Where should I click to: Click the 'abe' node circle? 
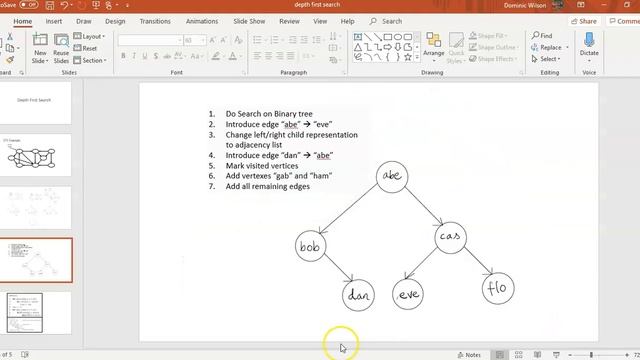point(392,176)
